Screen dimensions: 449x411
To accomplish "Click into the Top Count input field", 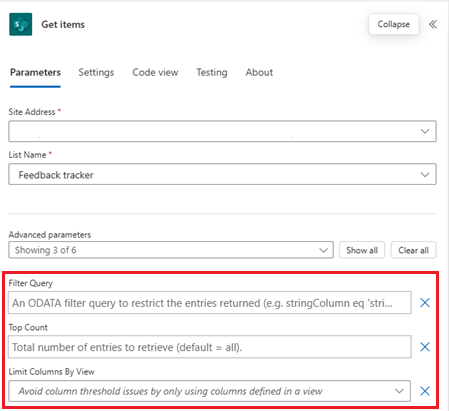I will pos(210,347).
